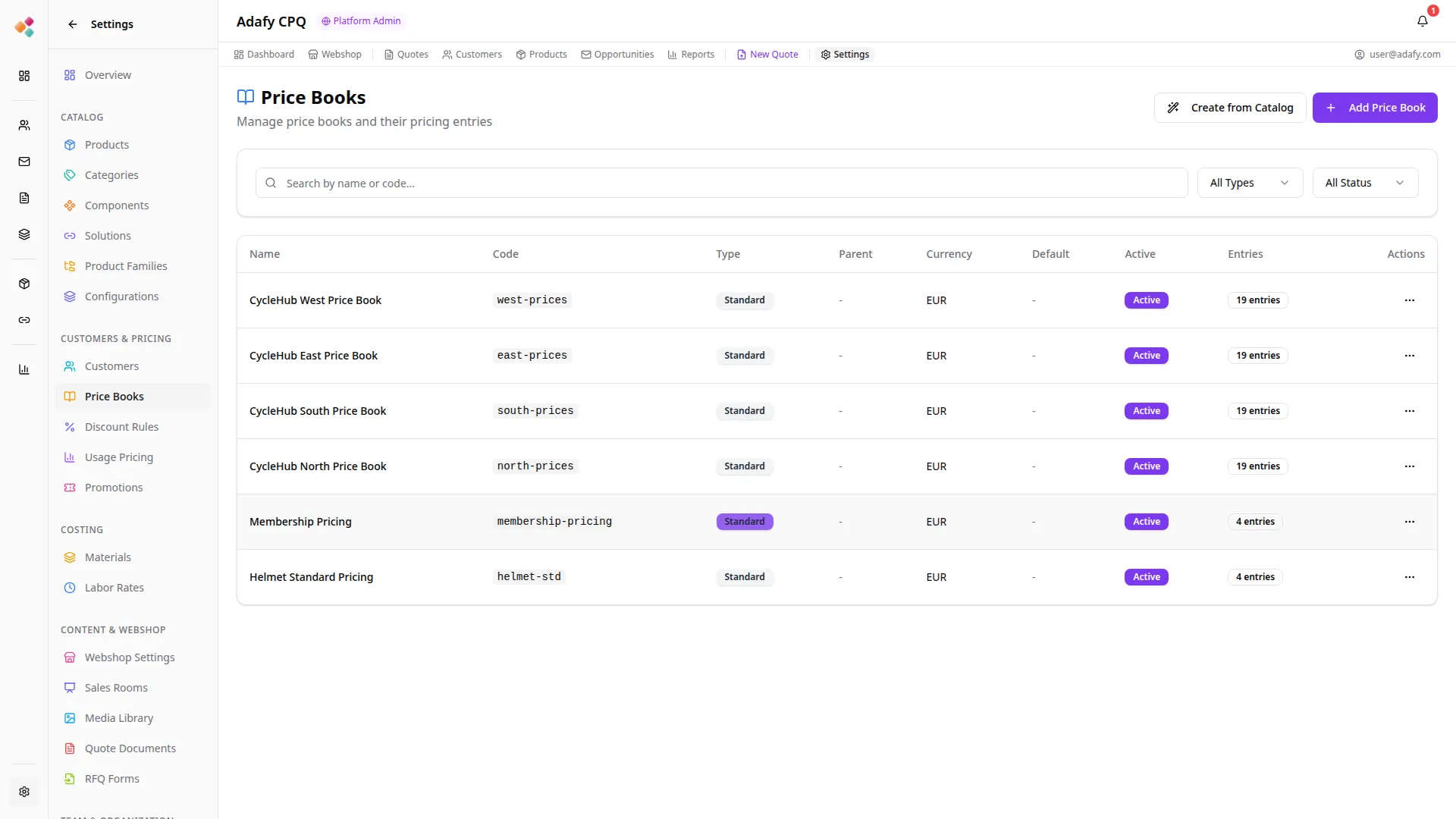Open actions menu for CycleHub West Price Book
This screenshot has height=819, width=1456.
point(1409,300)
